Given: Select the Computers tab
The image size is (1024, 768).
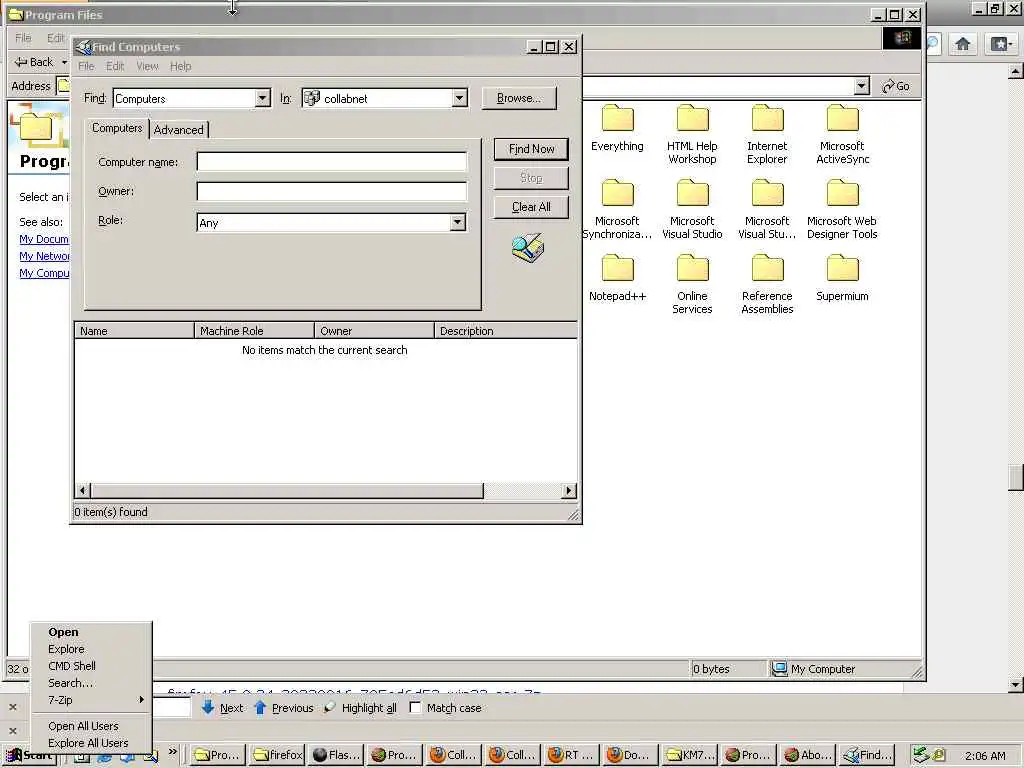Looking at the screenshot, I should (x=117, y=128).
